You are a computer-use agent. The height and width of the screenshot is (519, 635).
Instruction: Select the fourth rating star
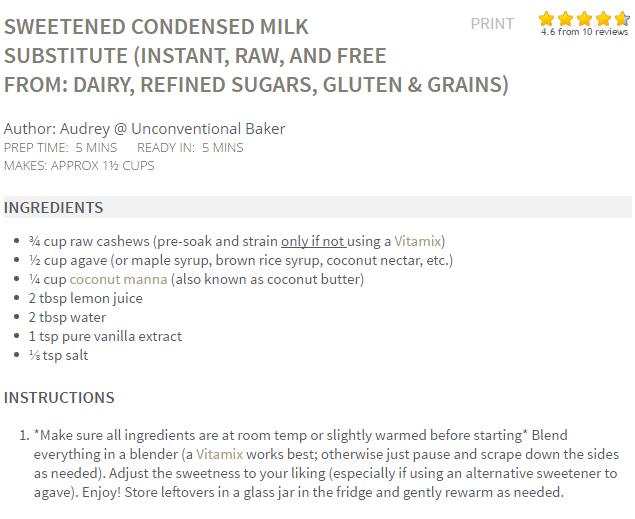click(x=603, y=19)
